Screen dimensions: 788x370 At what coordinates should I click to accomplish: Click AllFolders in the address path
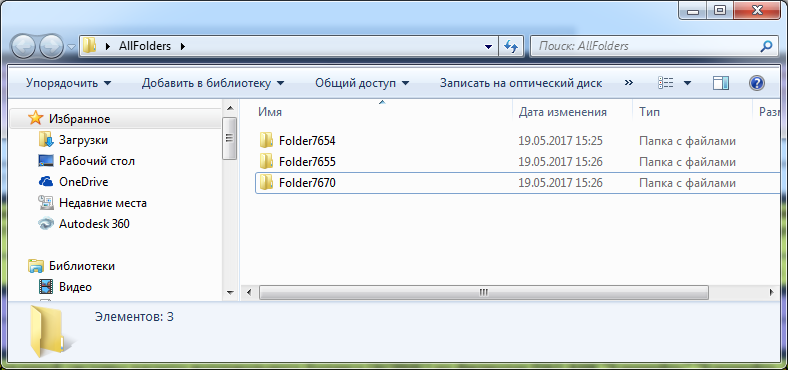click(x=145, y=46)
